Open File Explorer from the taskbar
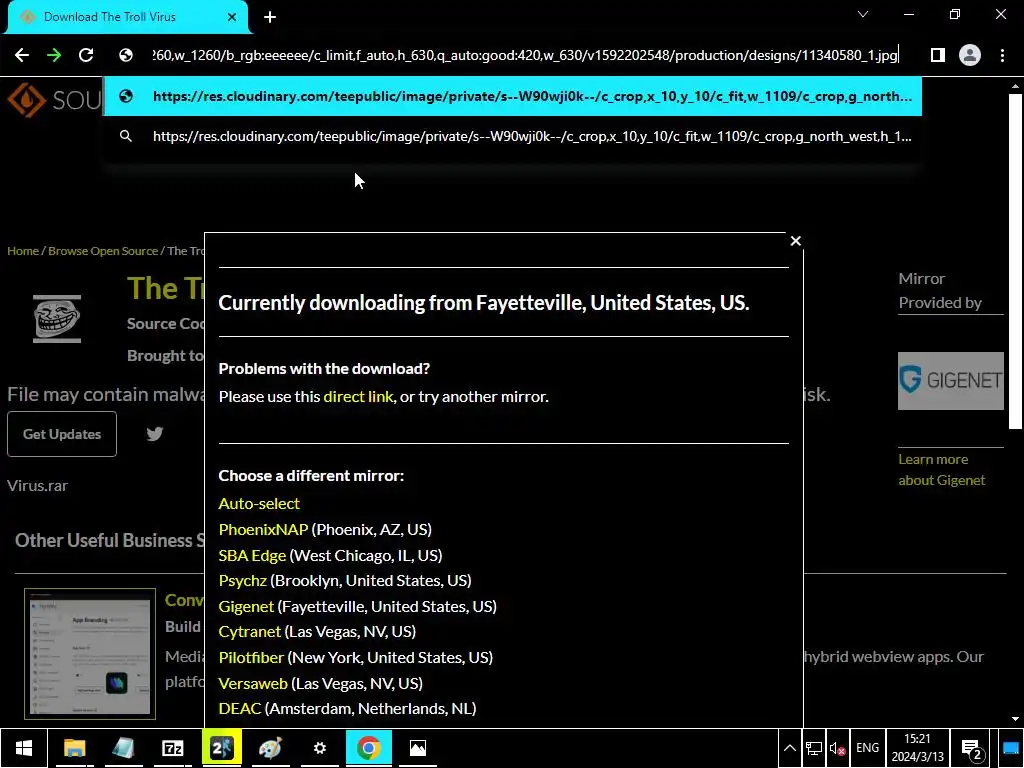Viewport: 1024px width, 768px height. coord(74,748)
